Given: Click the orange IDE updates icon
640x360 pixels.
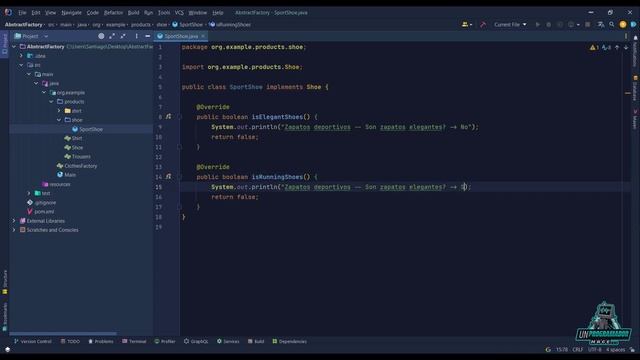Looking at the screenshot, I should pyautogui.click(x=623, y=24).
